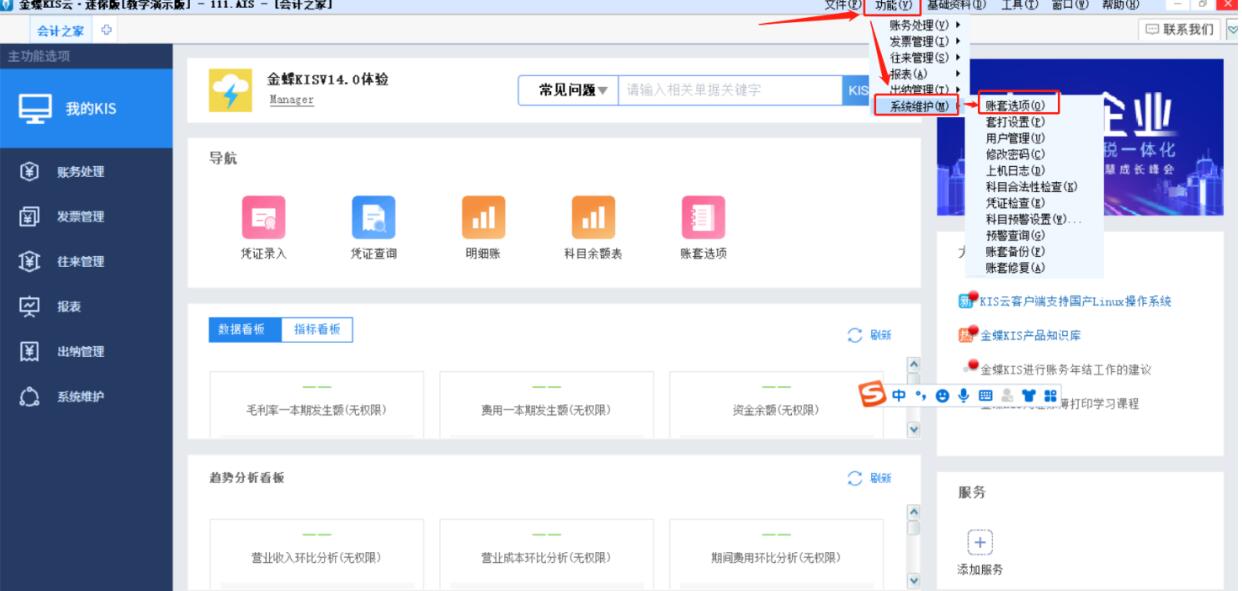Open the 科目余额表 navigation icon
The width and height of the screenshot is (1242, 591).
click(592, 217)
